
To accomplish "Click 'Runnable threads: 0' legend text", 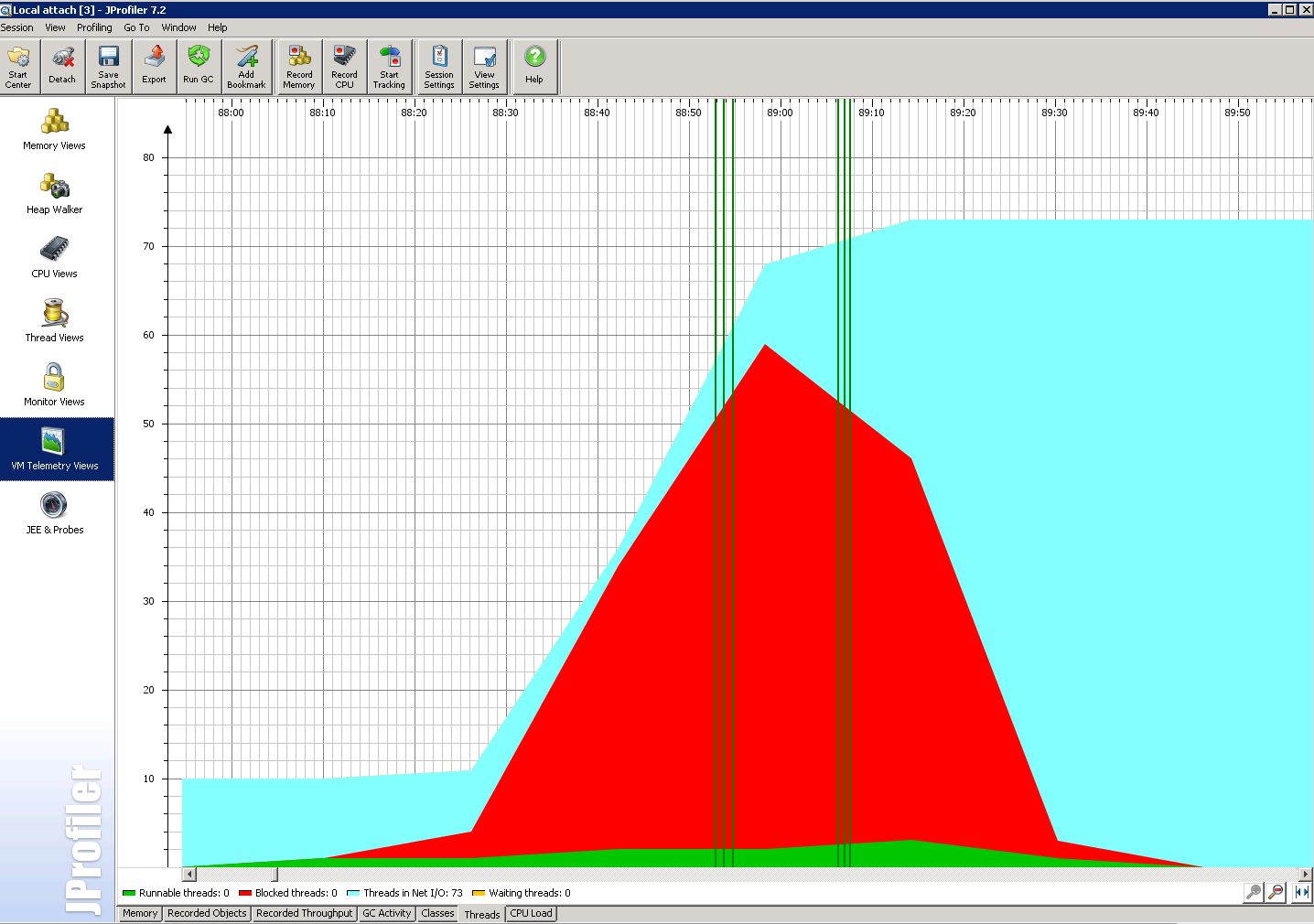I will (x=184, y=893).
